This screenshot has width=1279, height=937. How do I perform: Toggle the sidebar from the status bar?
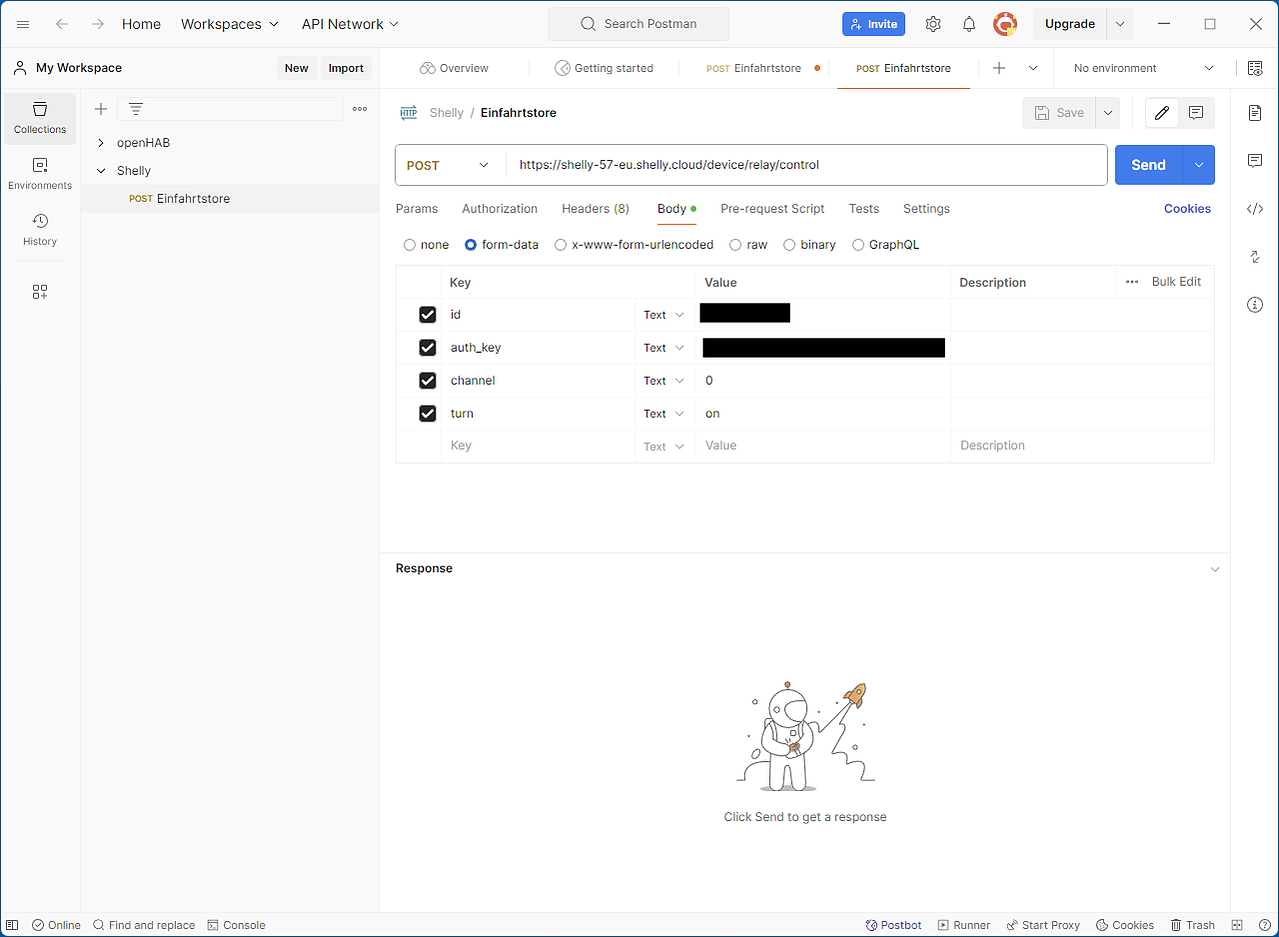tap(12, 925)
